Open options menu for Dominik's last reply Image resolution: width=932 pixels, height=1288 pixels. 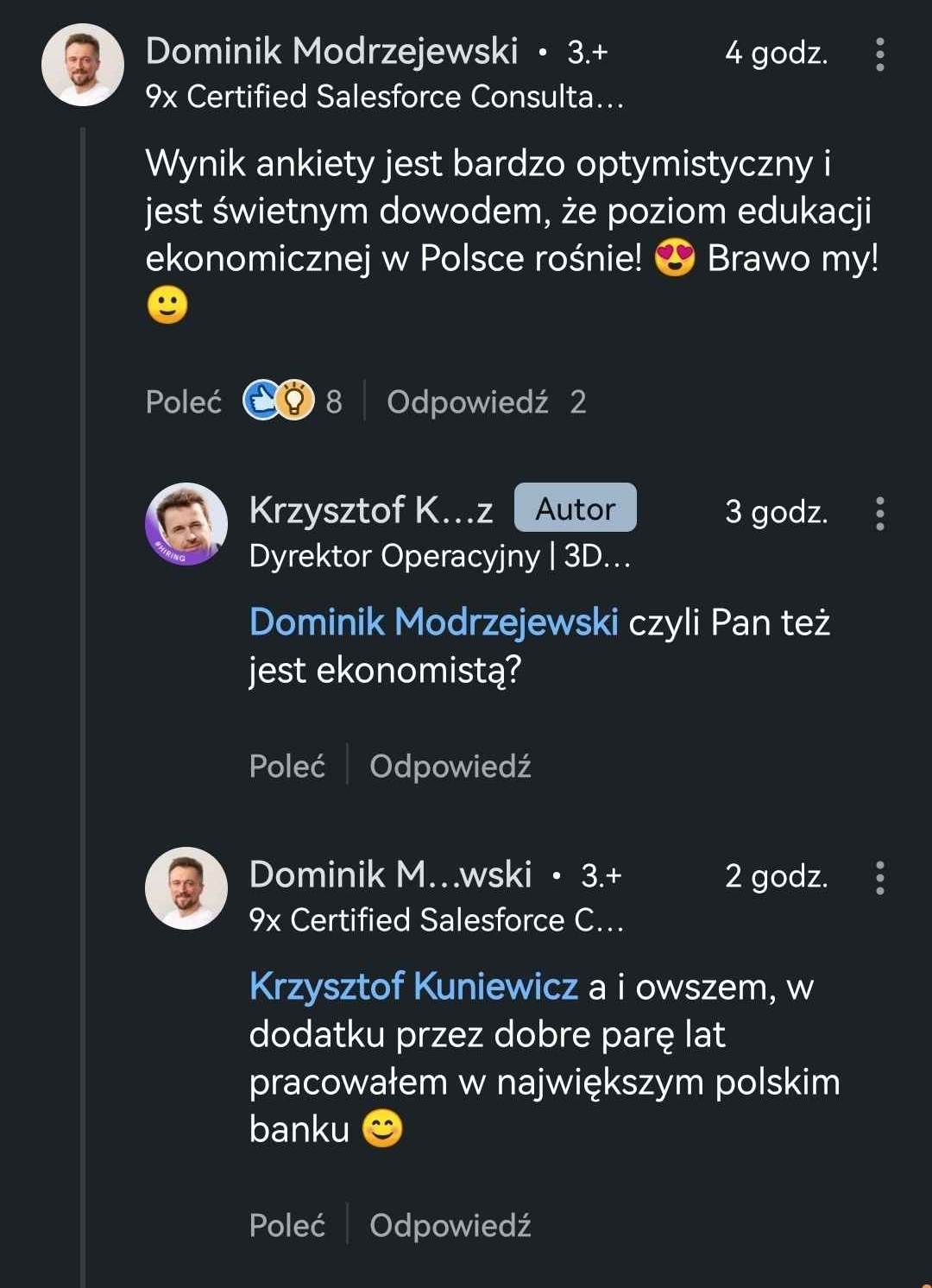point(879,878)
